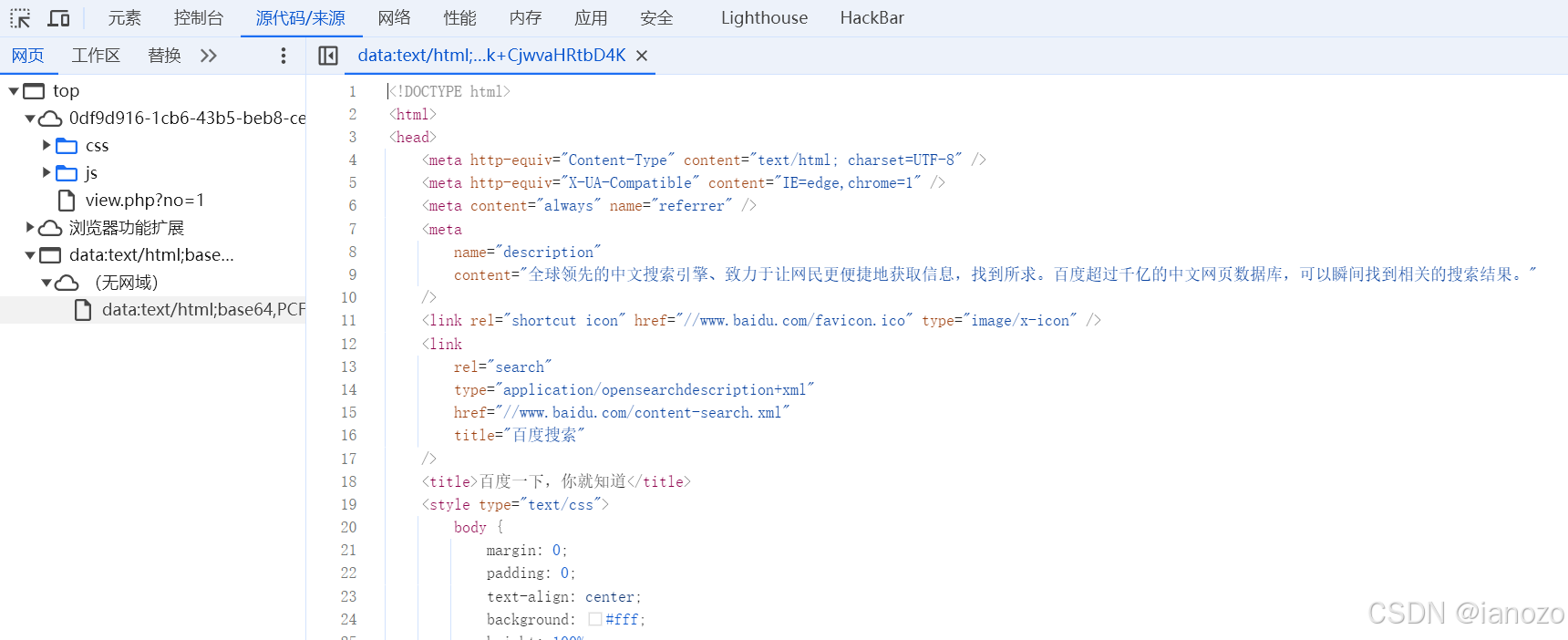
Task: Click line number 19 in gutter
Action: click(349, 505)
